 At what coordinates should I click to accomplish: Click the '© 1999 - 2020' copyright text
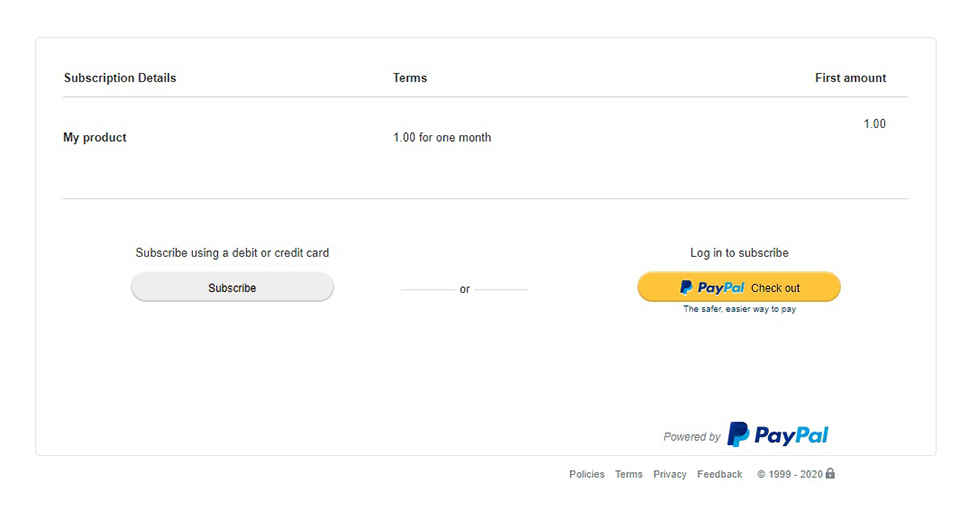[x=790, y=474]
